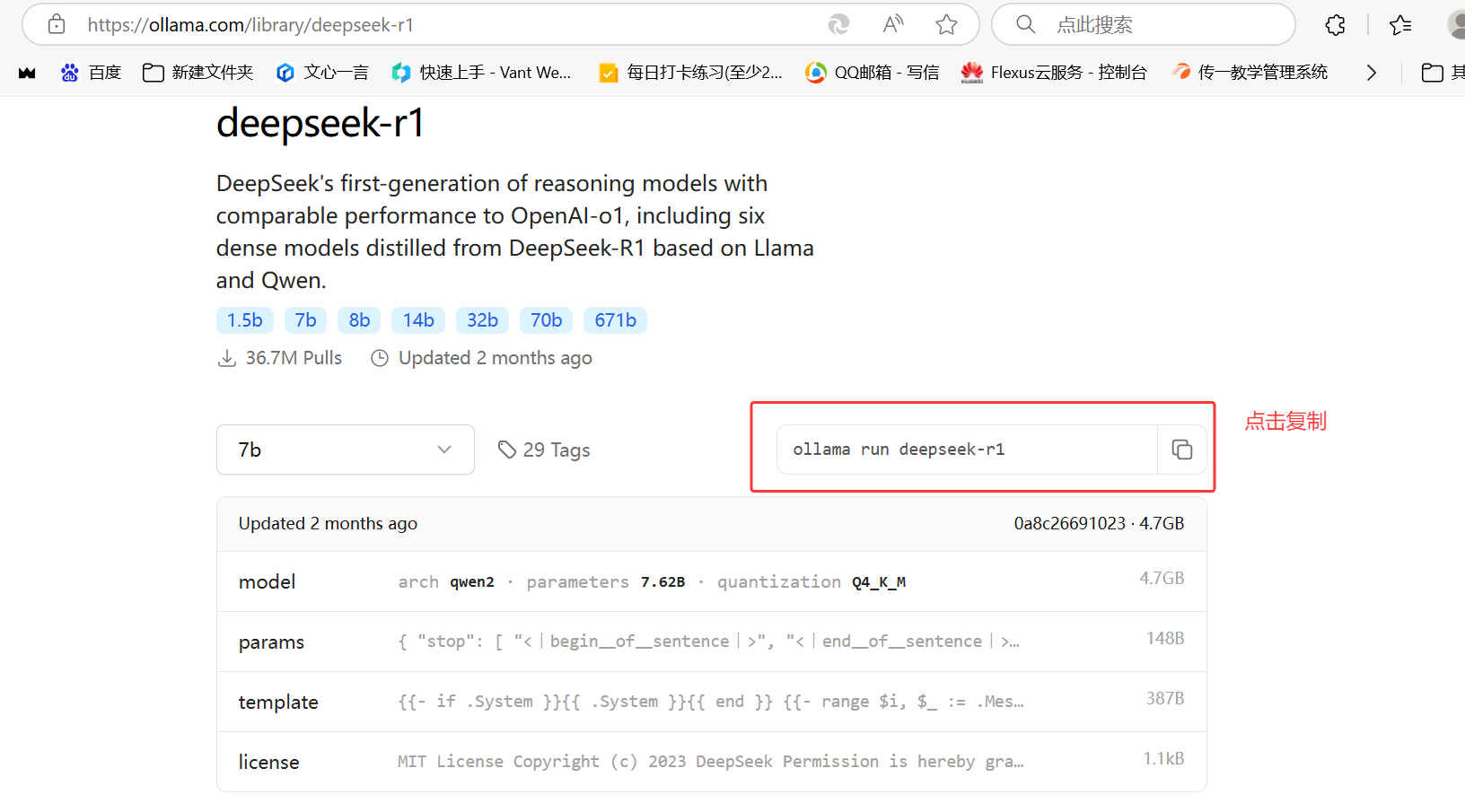Select the 32b model size tag
1465x812 pixels.
[x=482, y=320]
